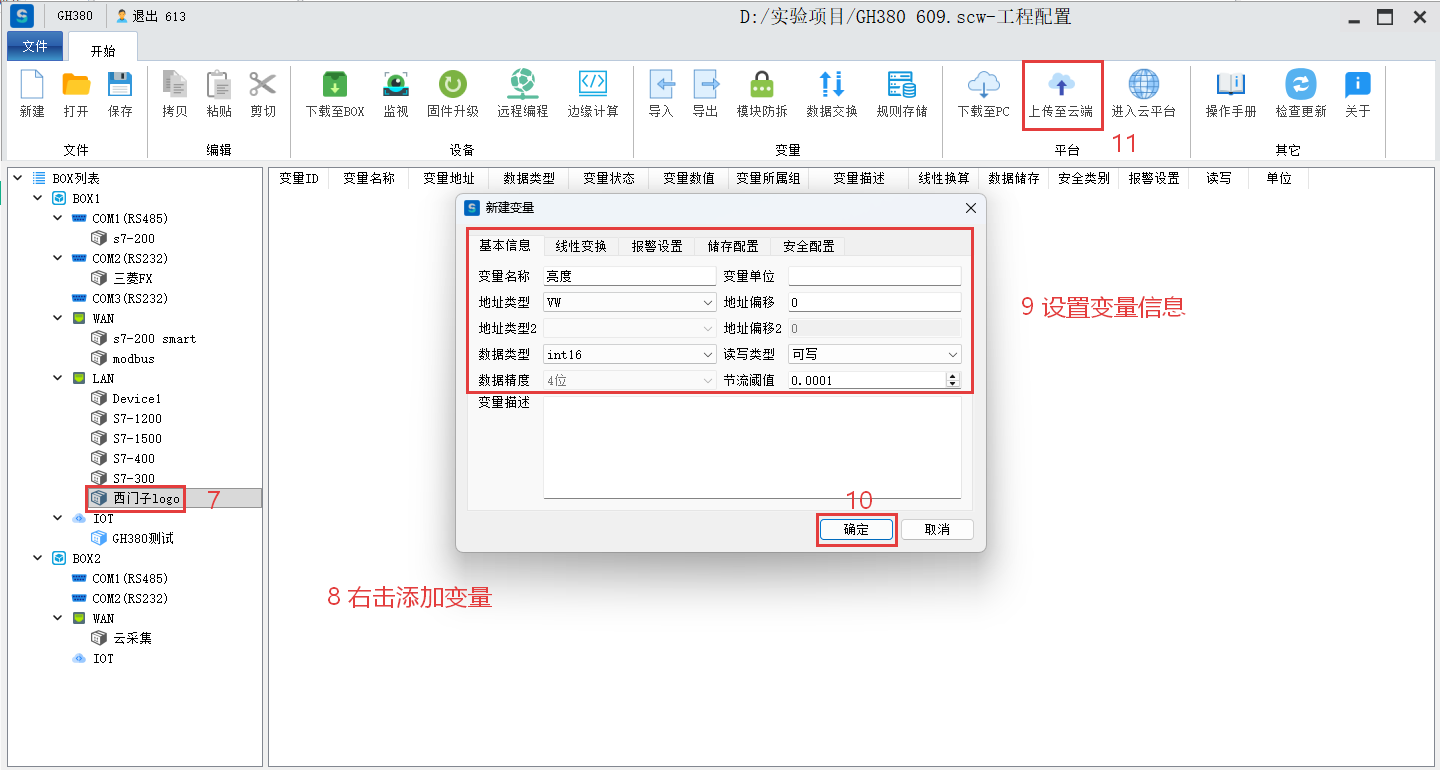
Task: Select the S7-1200 device
Action: click(137, 418)
